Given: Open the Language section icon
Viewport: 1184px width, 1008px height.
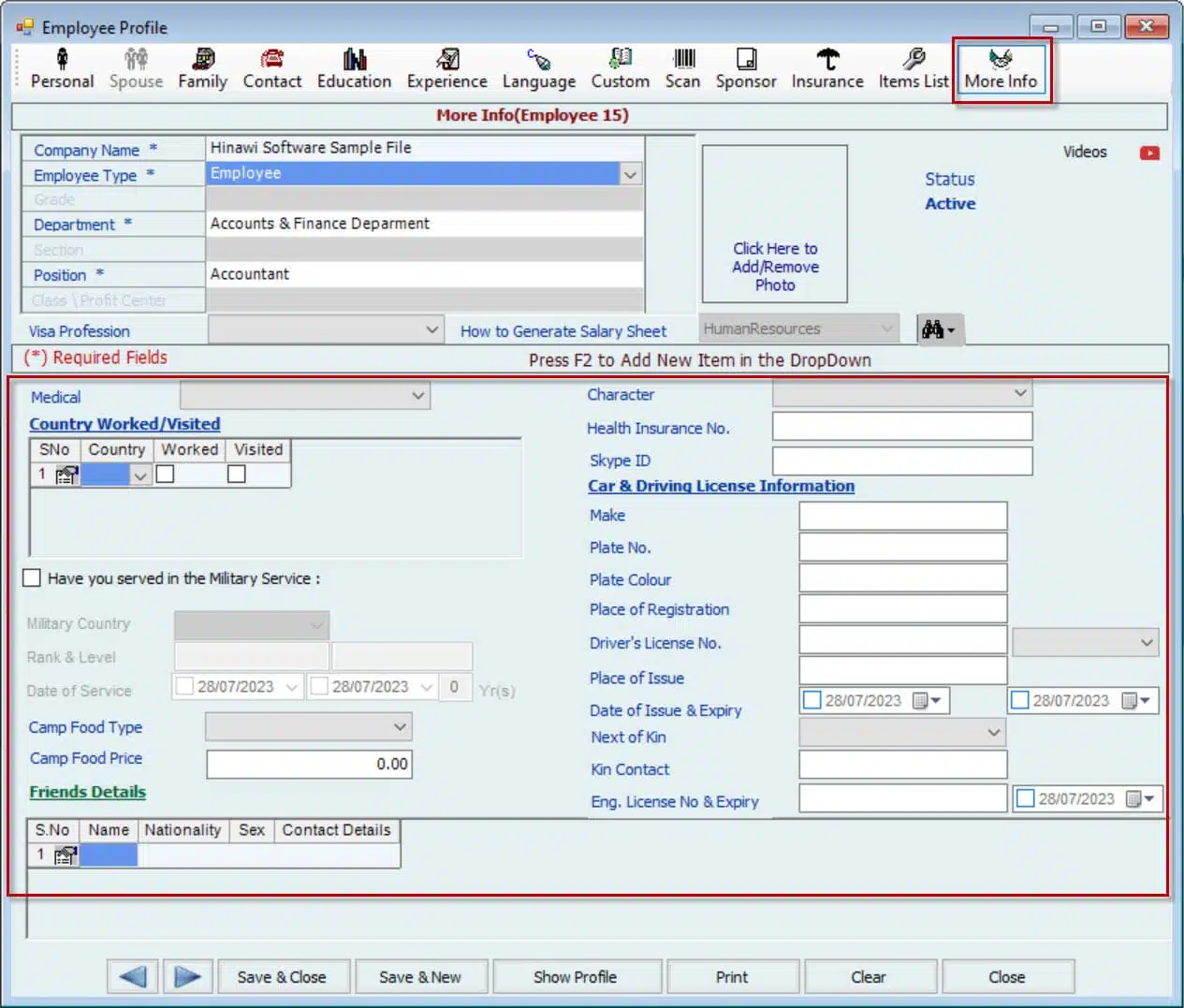Looking at the screenshot, I should click(539, 60).
